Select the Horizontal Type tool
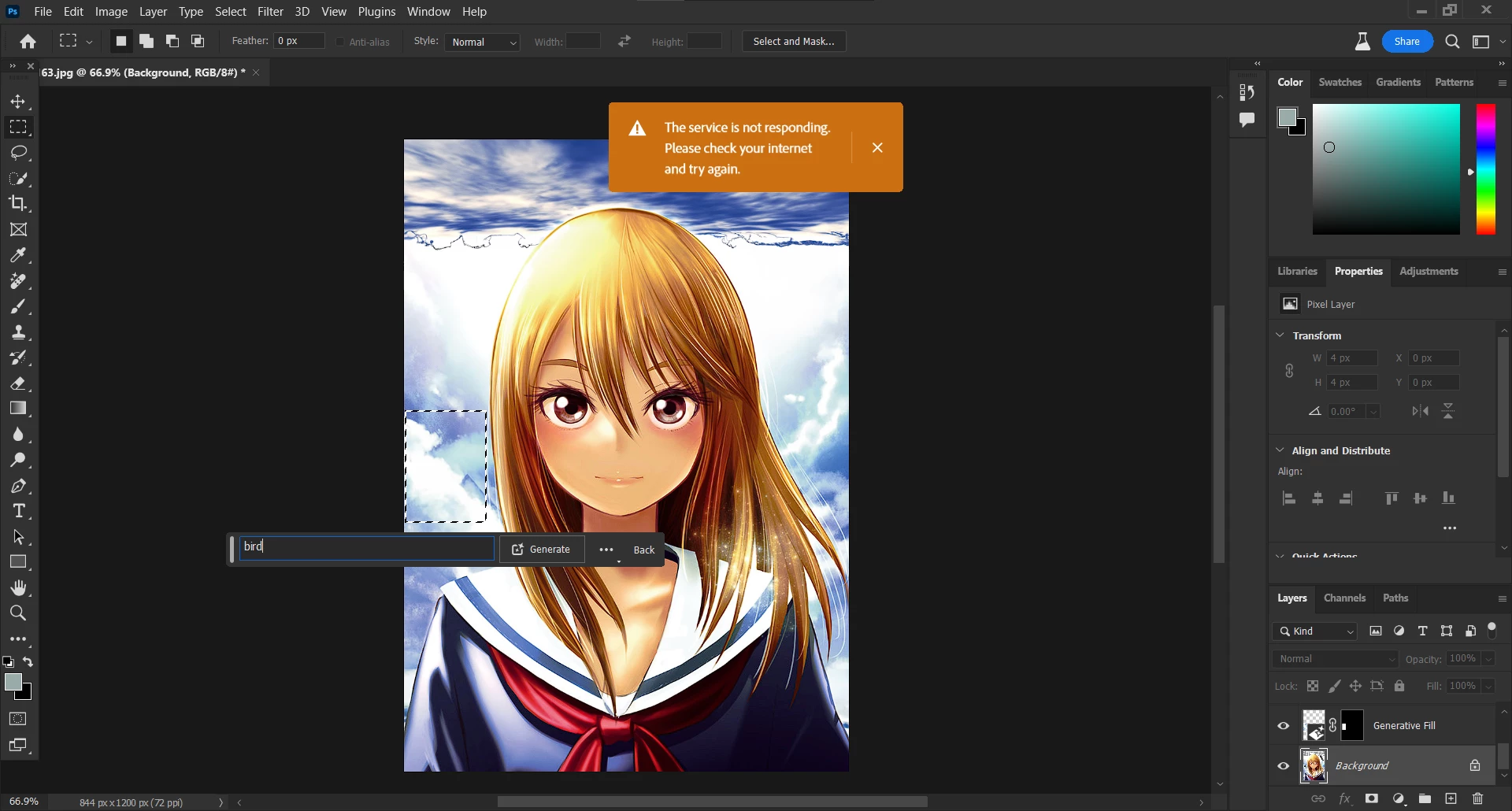This screenshot has height=811, width=1512. (18, 511)
